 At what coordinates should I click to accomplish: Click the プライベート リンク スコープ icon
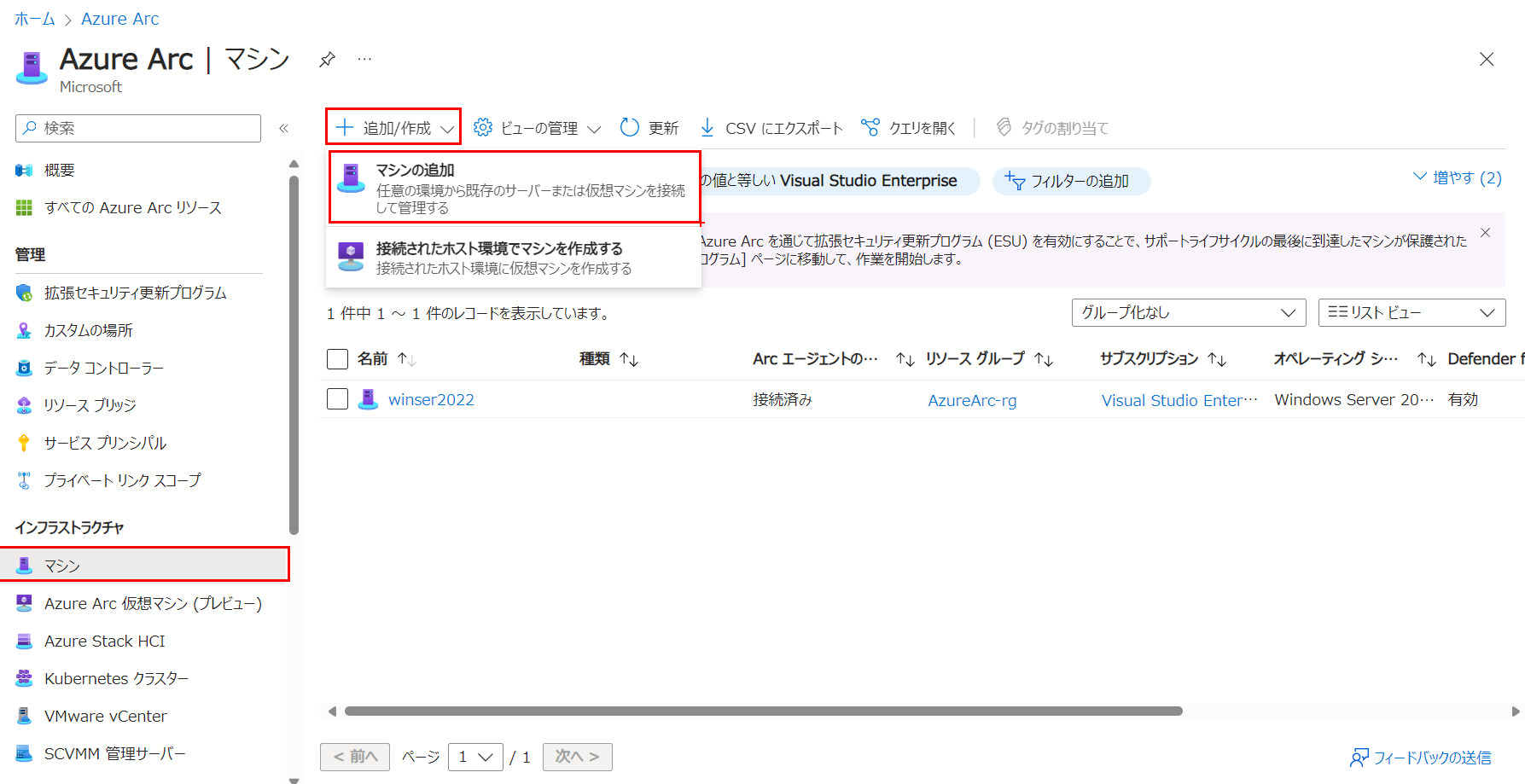coord(24,480)
